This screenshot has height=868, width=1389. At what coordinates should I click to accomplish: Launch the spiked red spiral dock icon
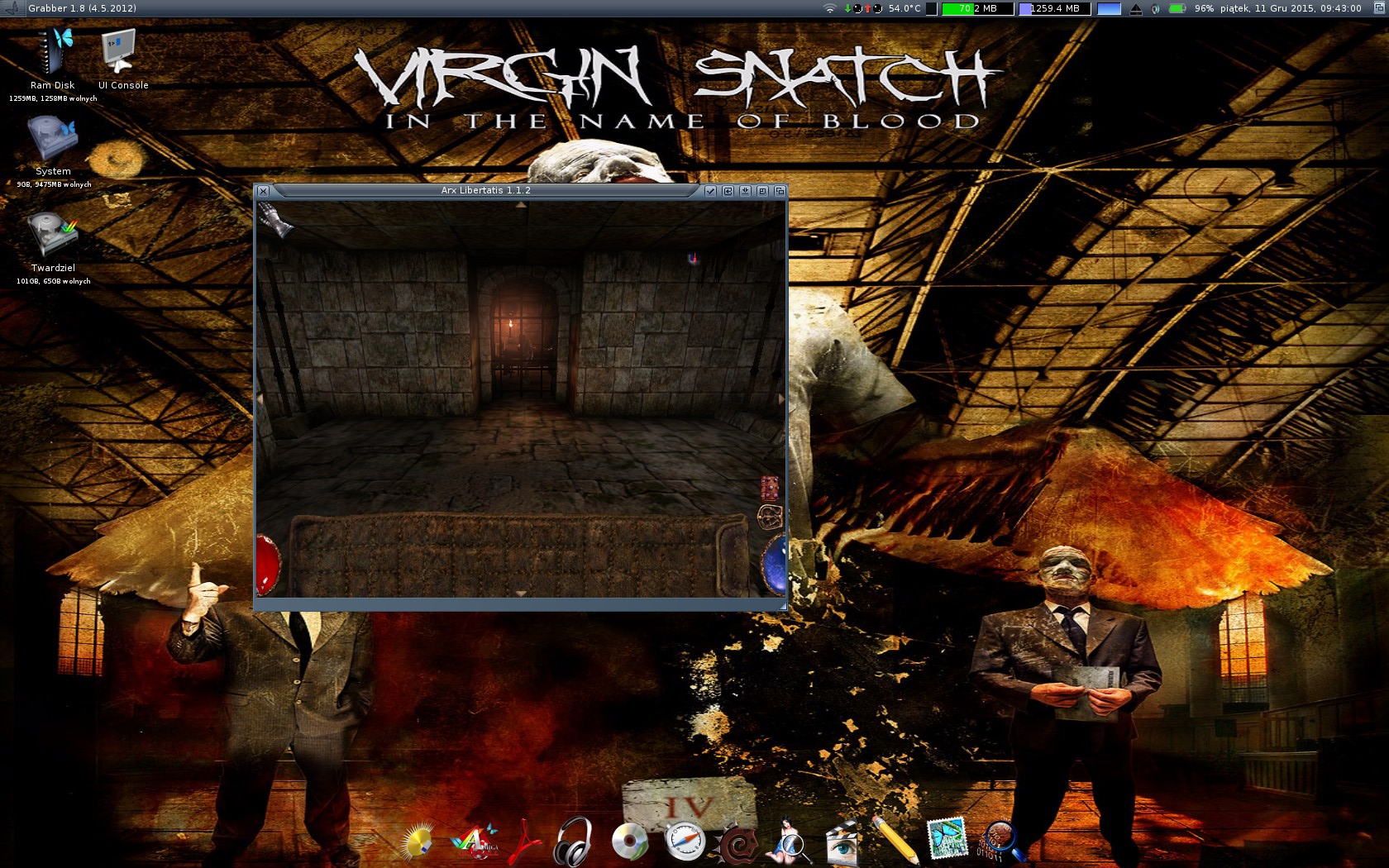click(x=737, y=843)
